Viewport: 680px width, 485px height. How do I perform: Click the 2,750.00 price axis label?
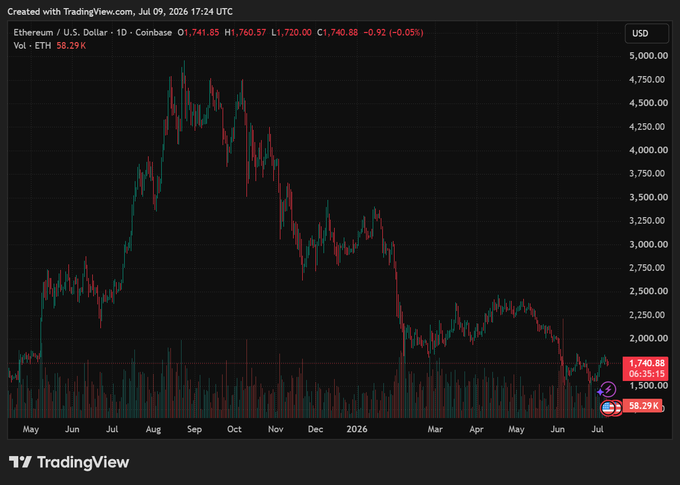(x=648, y=268)
